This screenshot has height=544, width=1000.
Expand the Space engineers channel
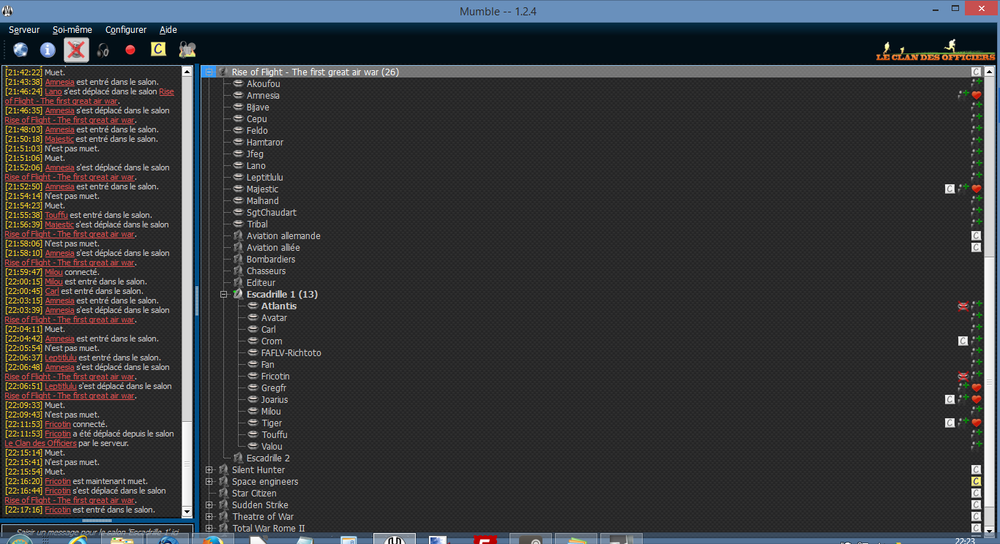point(209,482)
